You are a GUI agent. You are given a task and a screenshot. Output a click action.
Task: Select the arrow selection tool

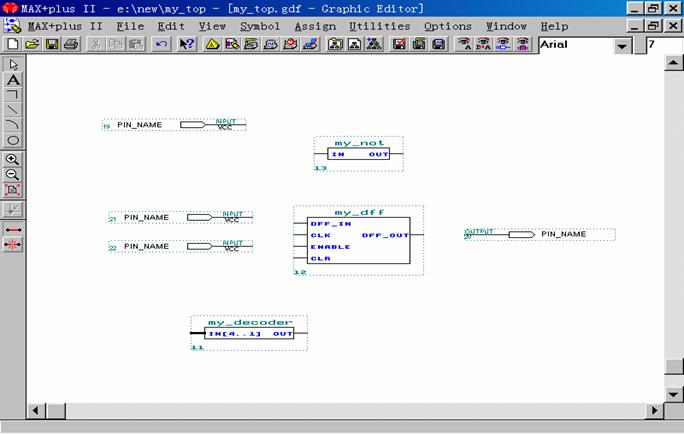coord(13,65)
